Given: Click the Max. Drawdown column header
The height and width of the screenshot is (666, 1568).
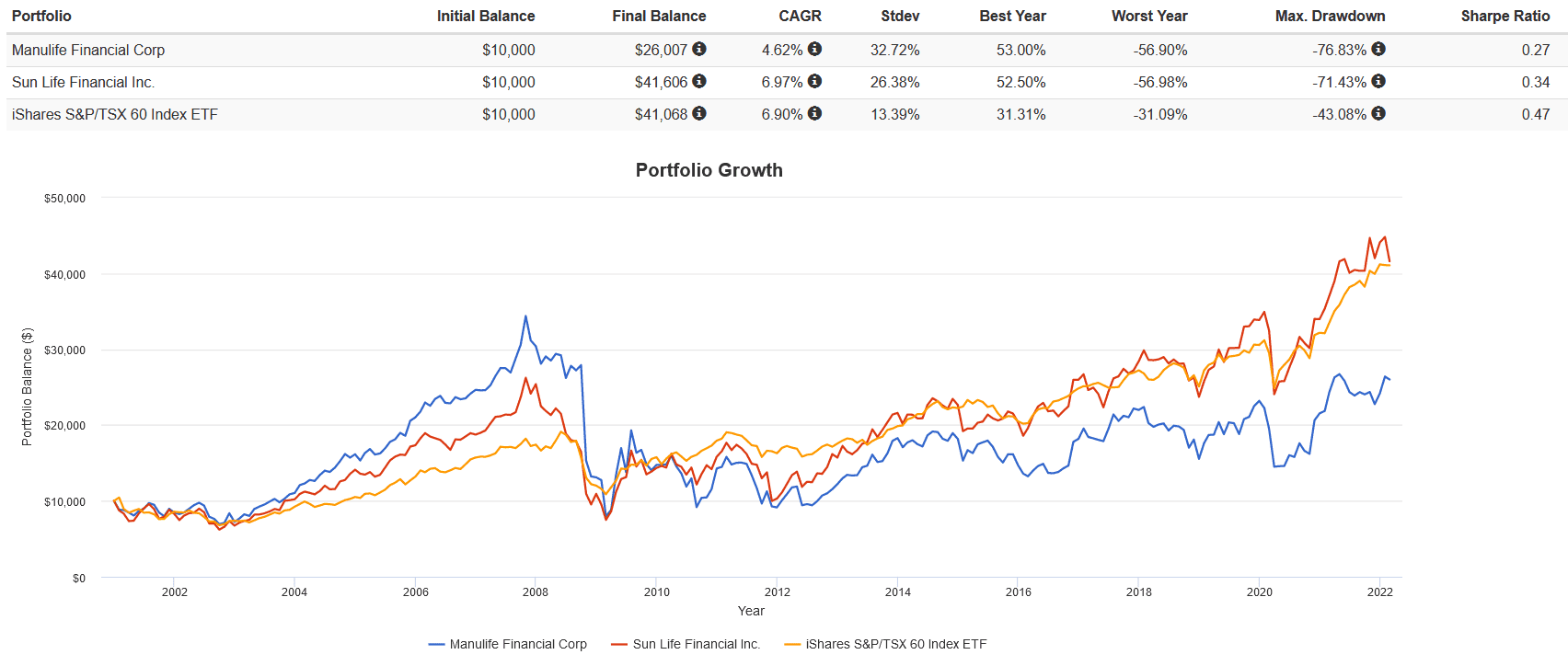Looking at the screenshot, I should coord(1330,16).
